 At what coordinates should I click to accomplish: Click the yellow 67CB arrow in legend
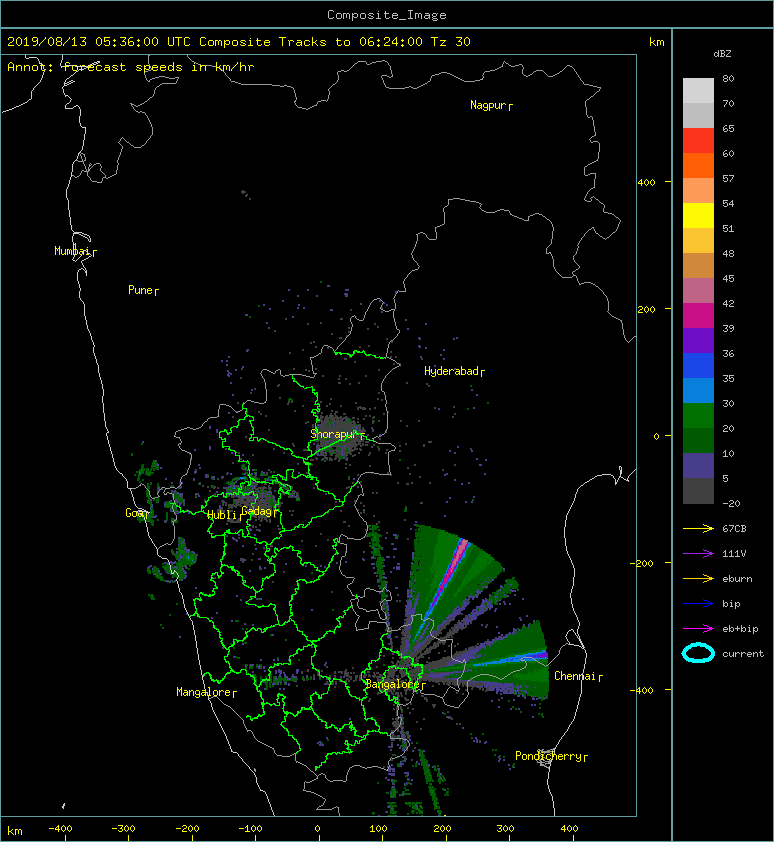[x=698, y=529]
